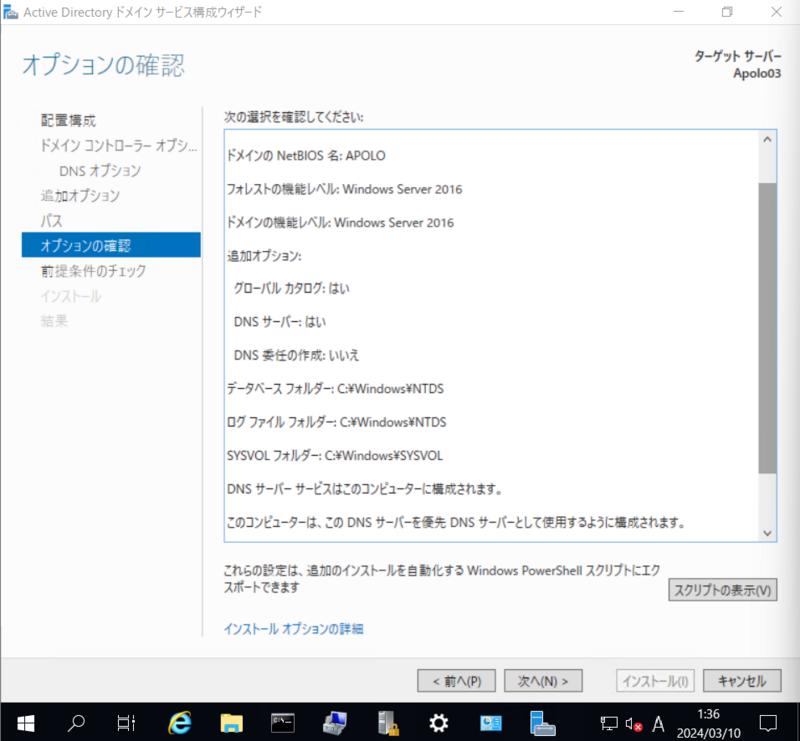
Task: Click the scroll up arrow in review box
Action: [767, 139]
